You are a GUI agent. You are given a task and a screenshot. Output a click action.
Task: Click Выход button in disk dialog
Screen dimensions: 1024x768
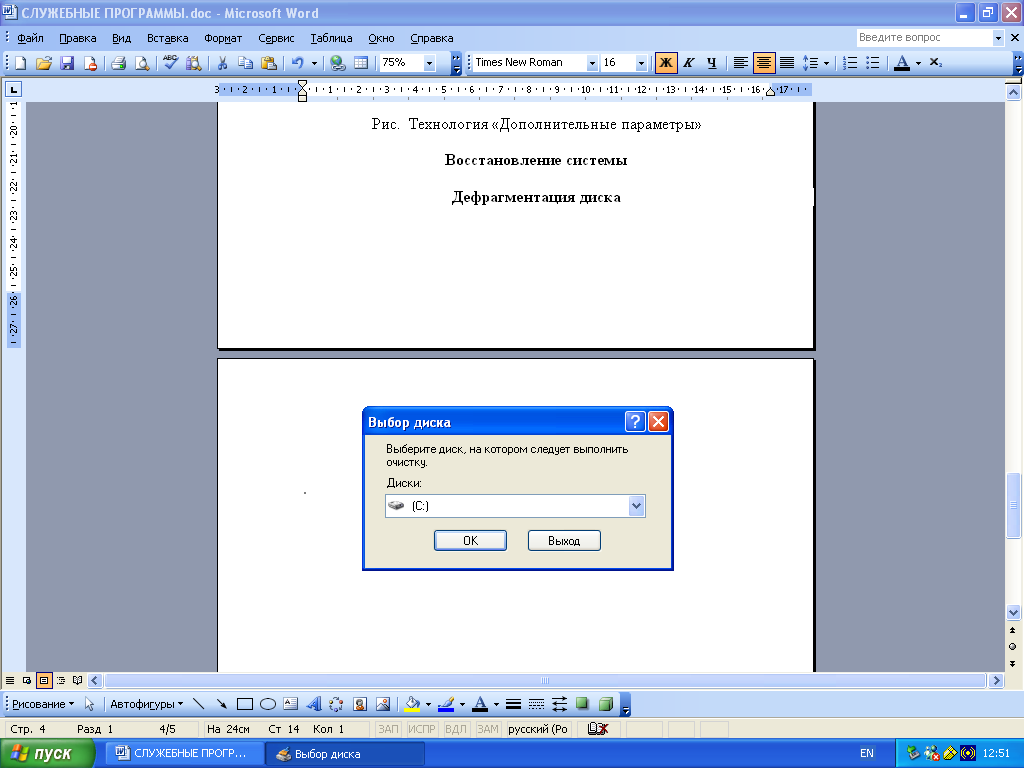[564, 541]
